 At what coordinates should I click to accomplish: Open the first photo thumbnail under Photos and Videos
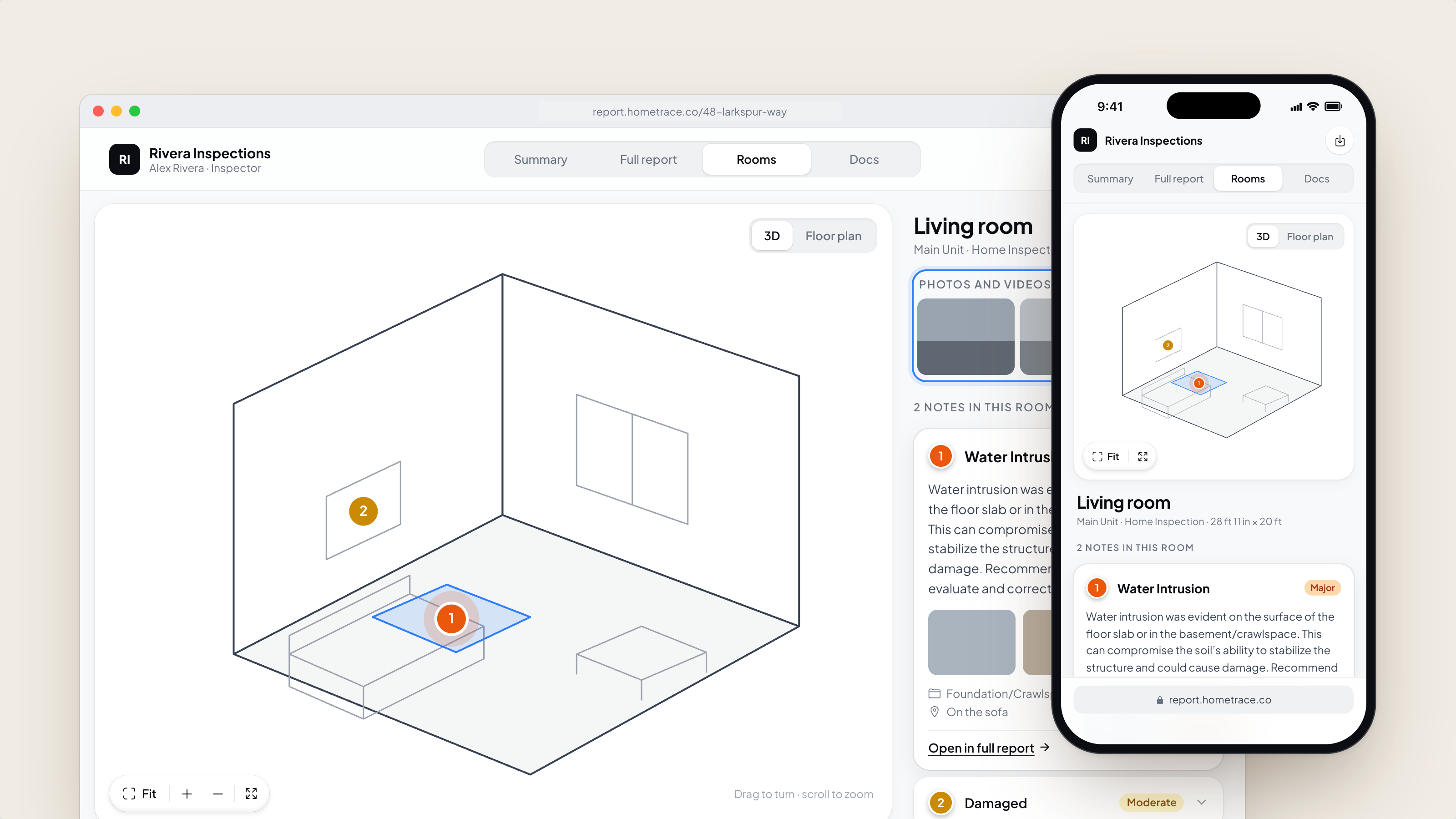pos(966,337)
